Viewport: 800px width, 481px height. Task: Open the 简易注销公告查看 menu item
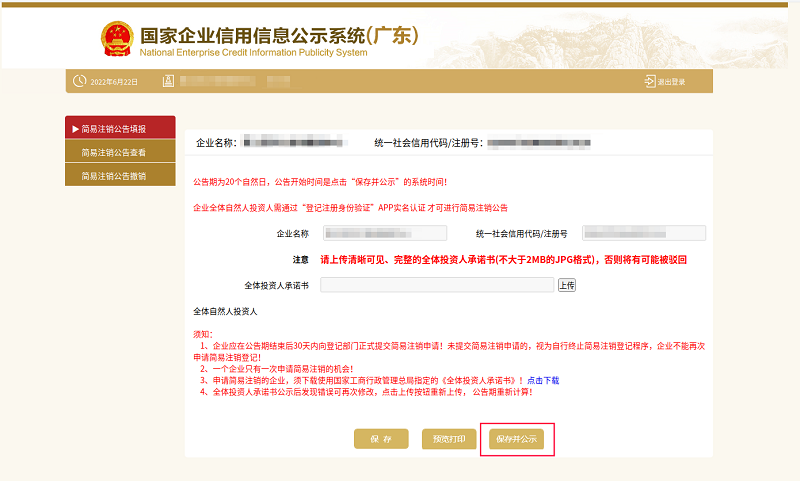coord(119,153)
